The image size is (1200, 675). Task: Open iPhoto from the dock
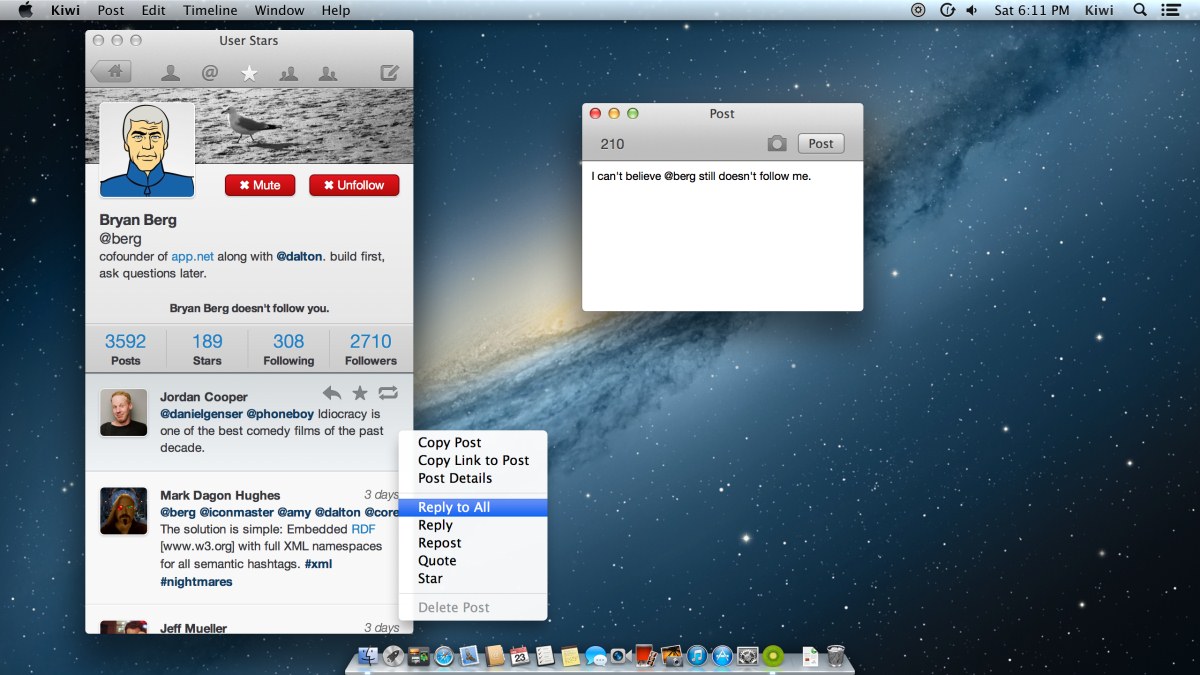point(671,656)
